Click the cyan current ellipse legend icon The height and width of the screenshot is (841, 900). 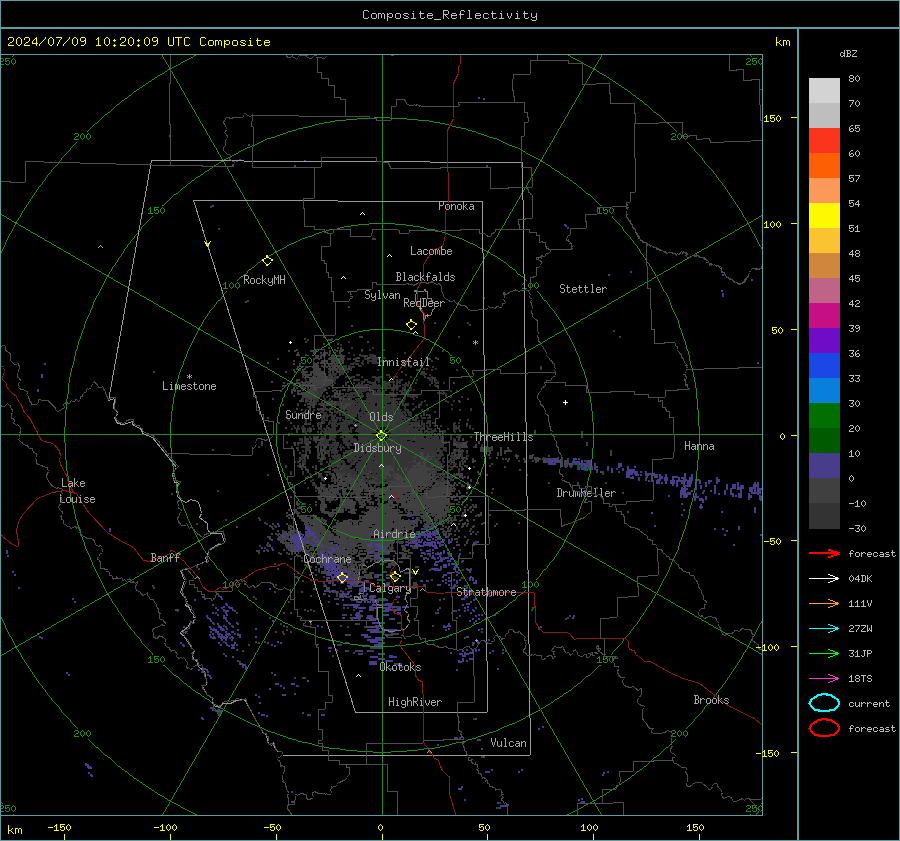pos(824,703)
